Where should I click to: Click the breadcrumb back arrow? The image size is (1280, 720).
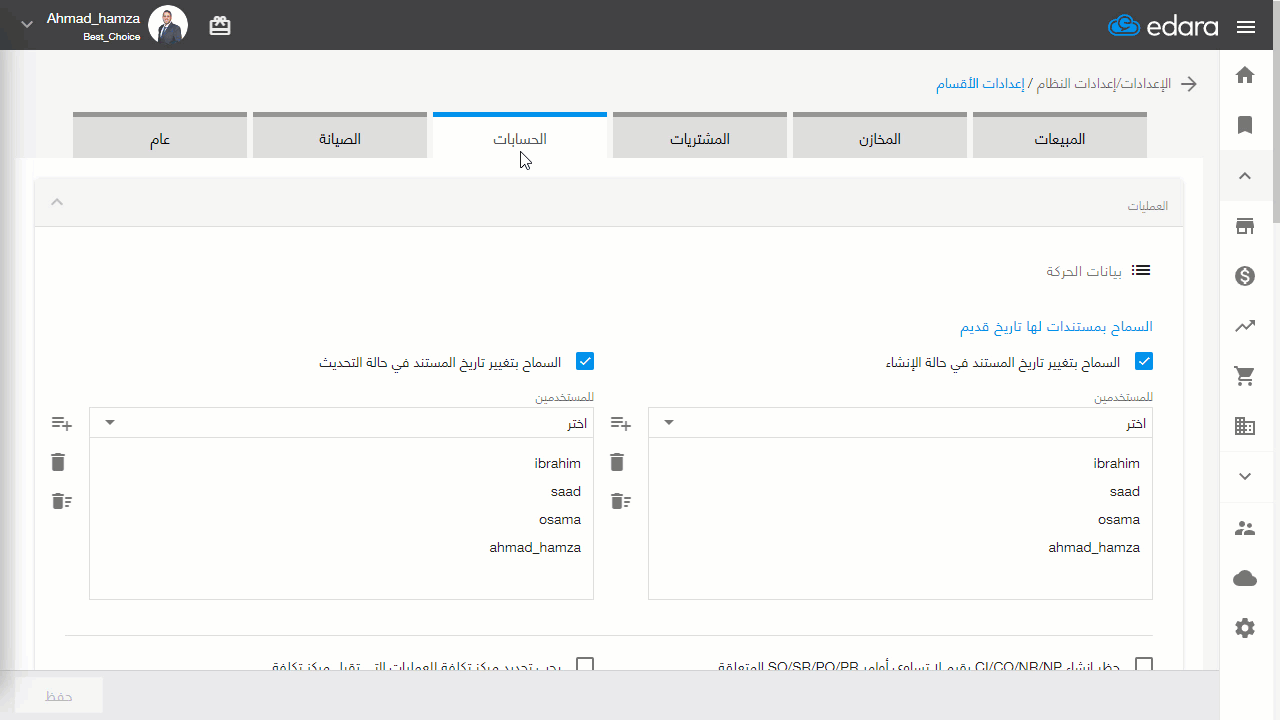pos(1189,84)
